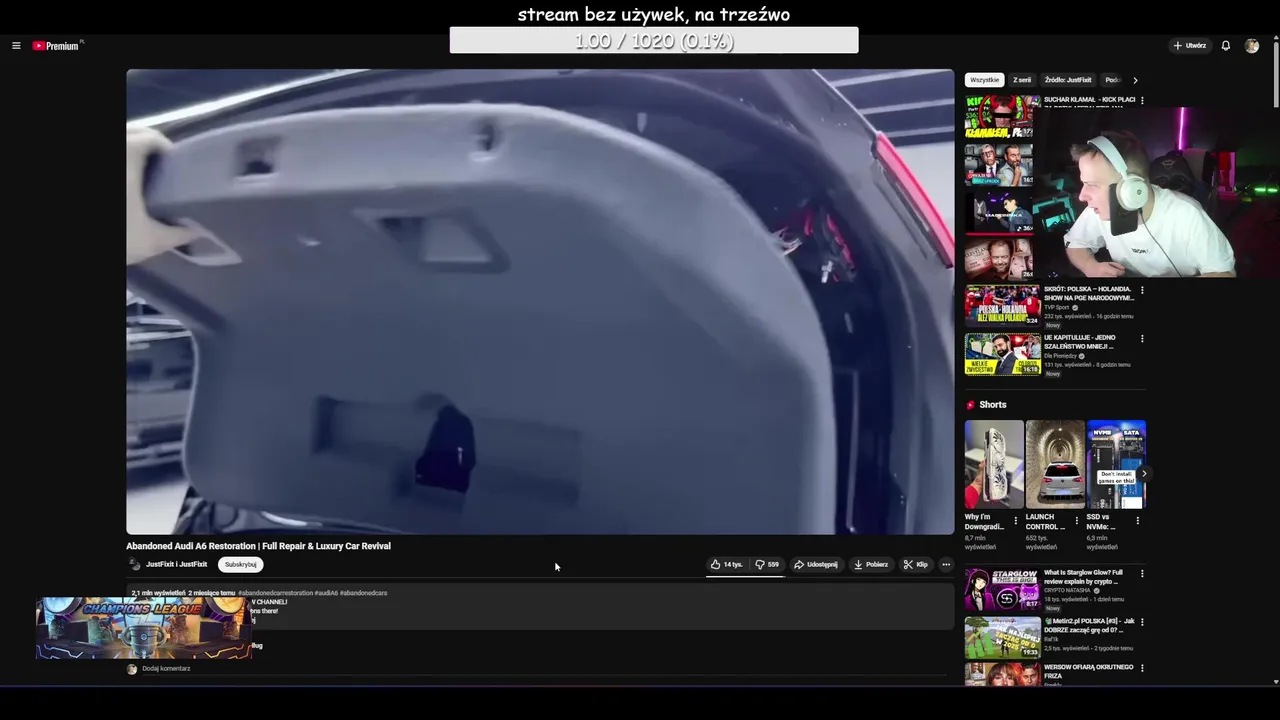Click the Audi A6 video player
This screenshot has height=720, width=1280.
point(540,302)
